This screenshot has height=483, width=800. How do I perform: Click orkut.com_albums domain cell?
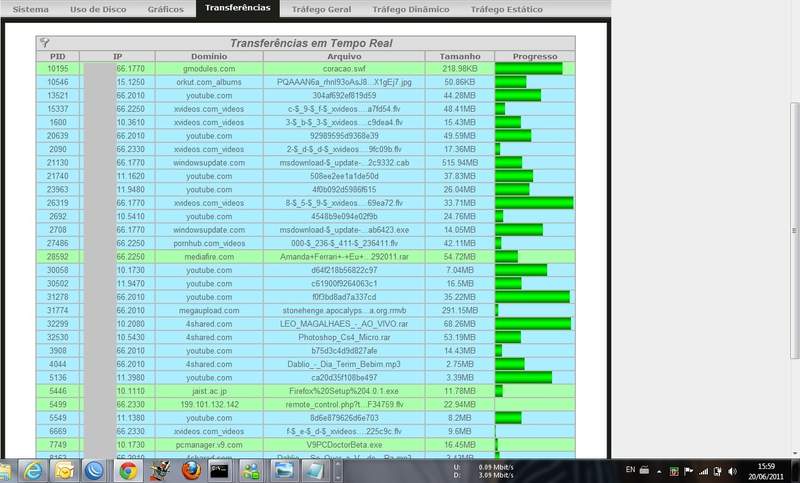(x=209, y=82)
